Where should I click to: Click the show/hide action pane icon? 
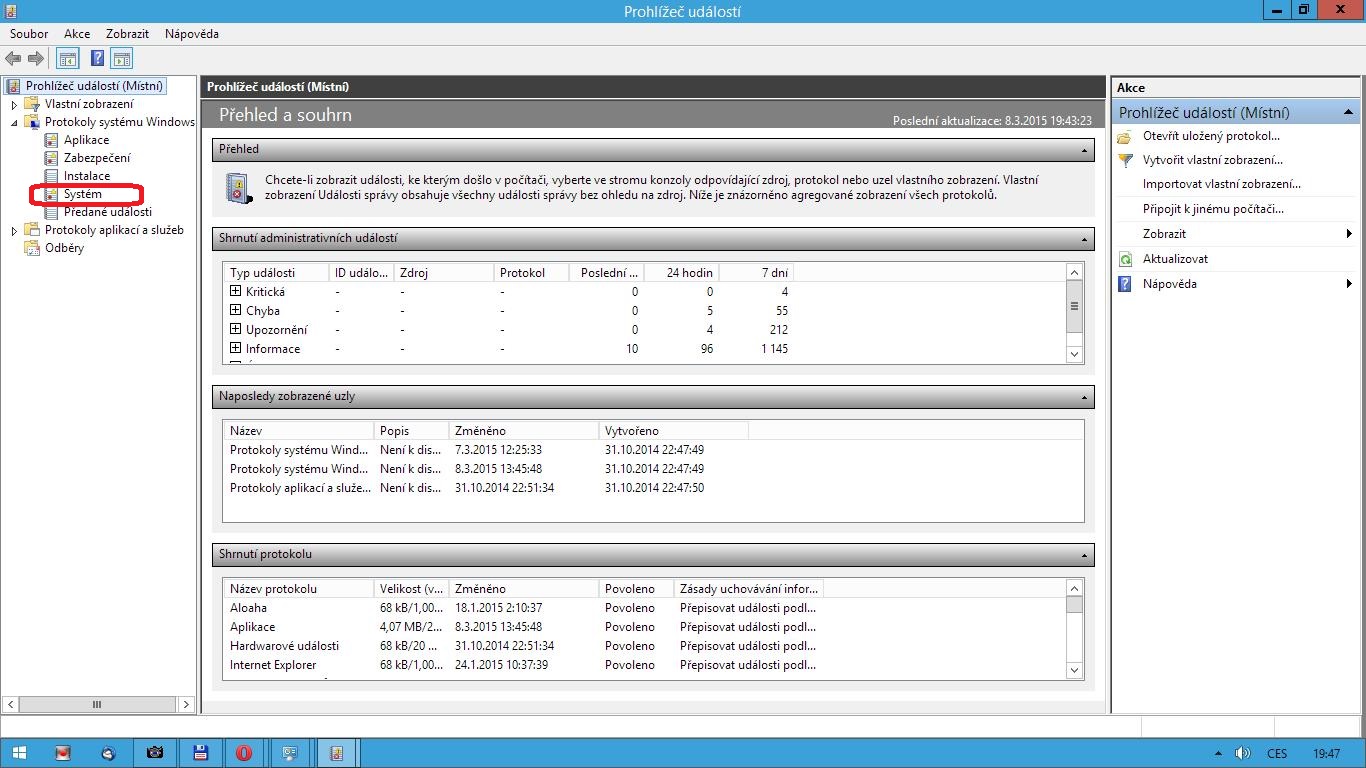[122, 59]
